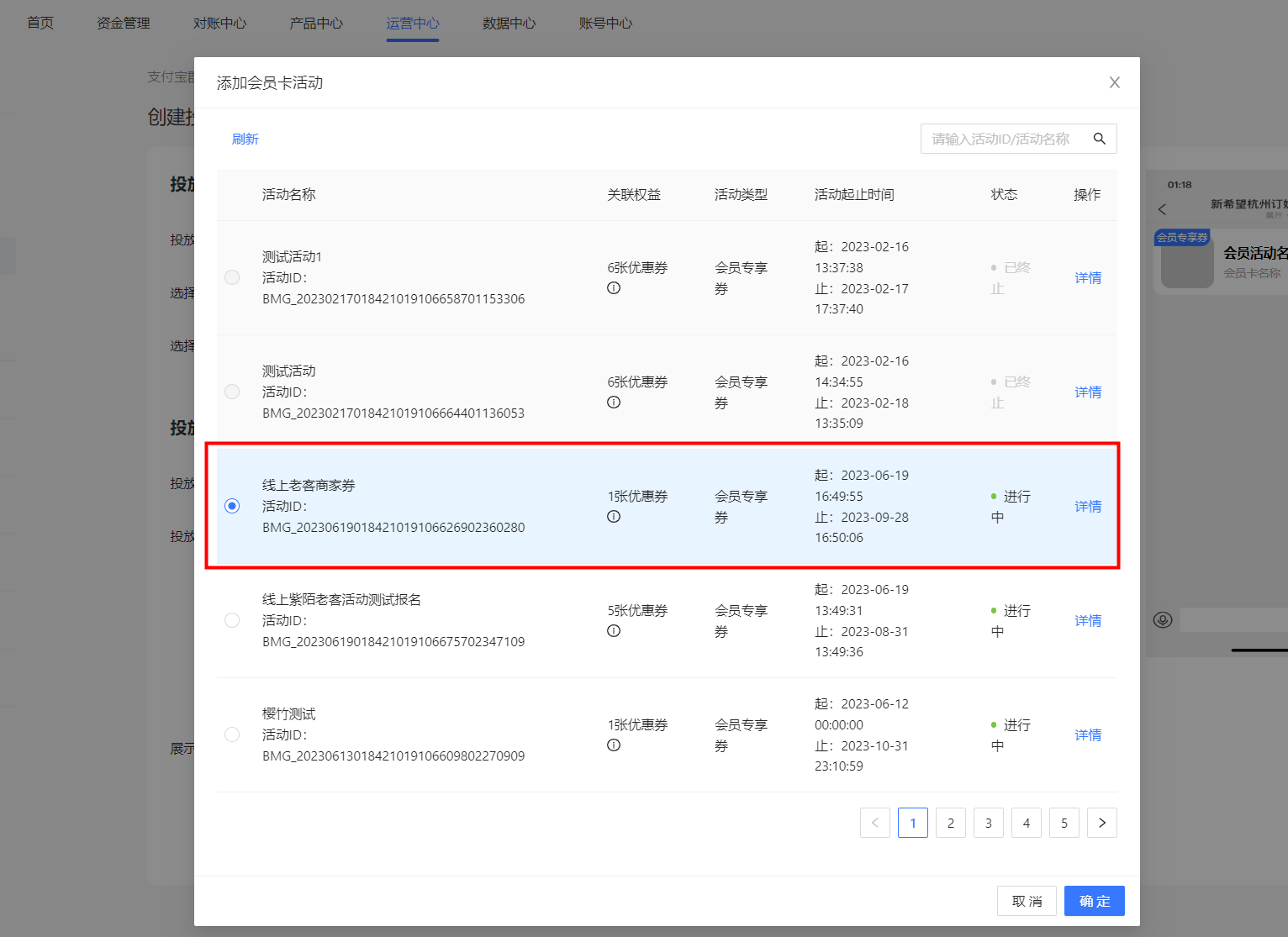
Task: Switch to 数据中心 tab
Action: (x=509, y=24)
